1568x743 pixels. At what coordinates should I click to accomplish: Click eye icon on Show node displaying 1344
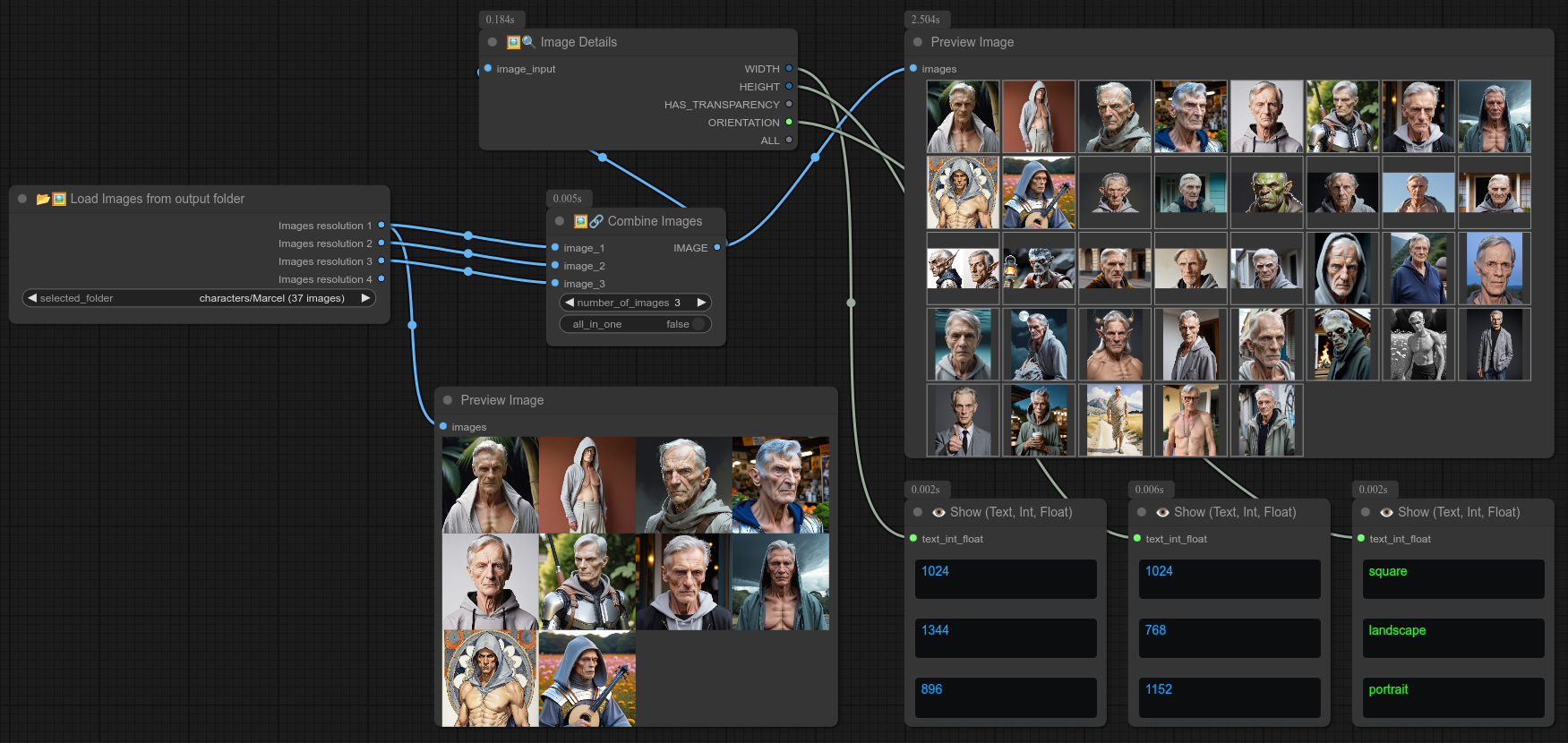coord(938,512)
